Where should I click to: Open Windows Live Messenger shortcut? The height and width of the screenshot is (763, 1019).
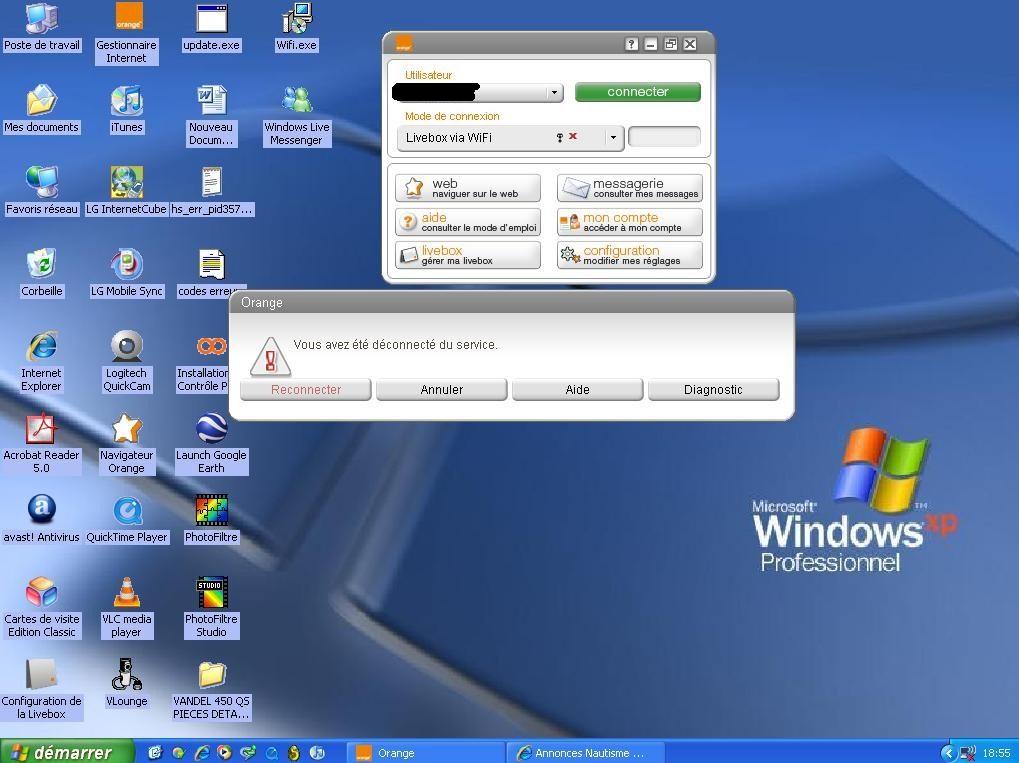(297, 101)
